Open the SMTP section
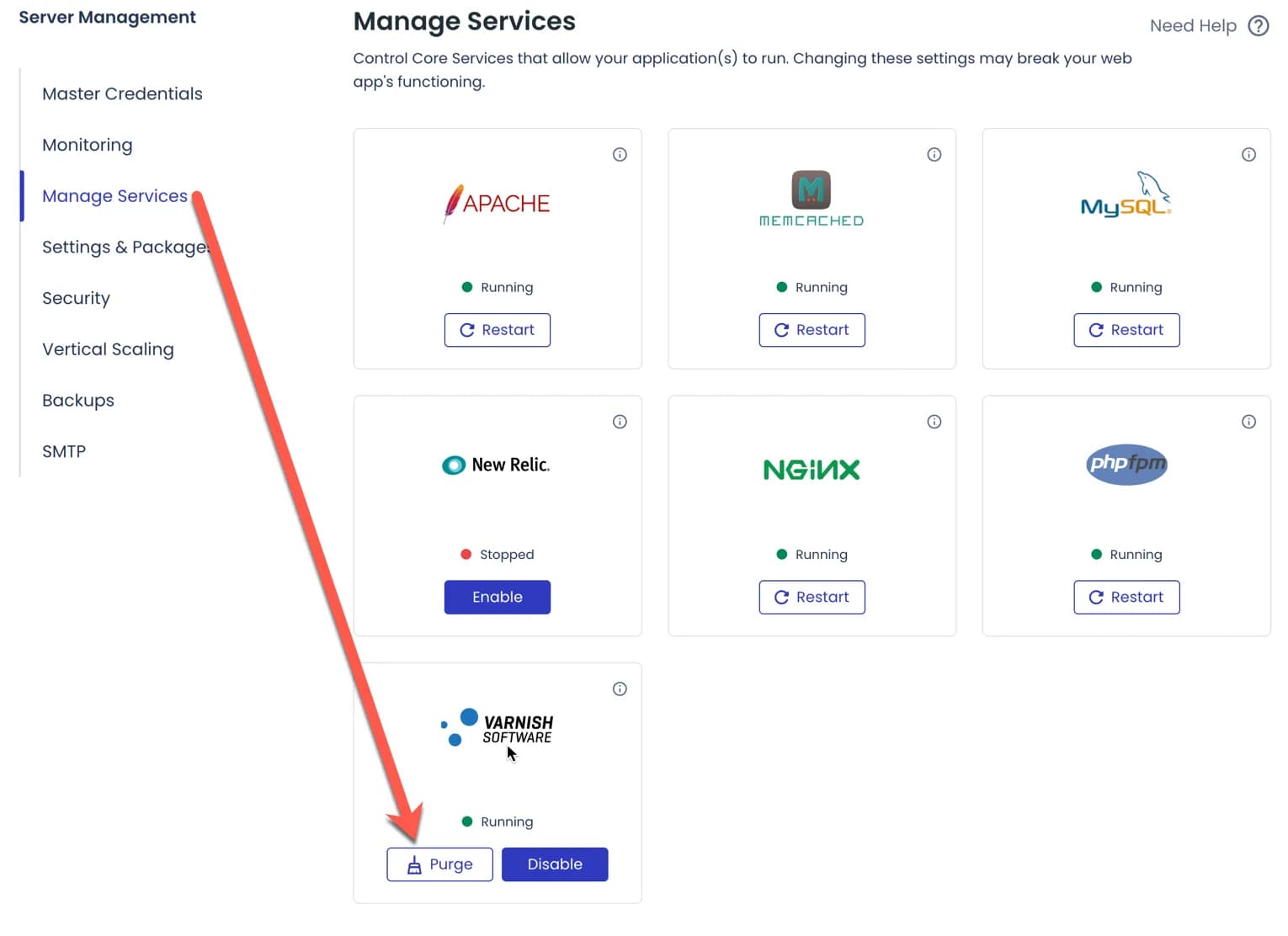This screenshot has height=936, width=1288. coord(64,451)
